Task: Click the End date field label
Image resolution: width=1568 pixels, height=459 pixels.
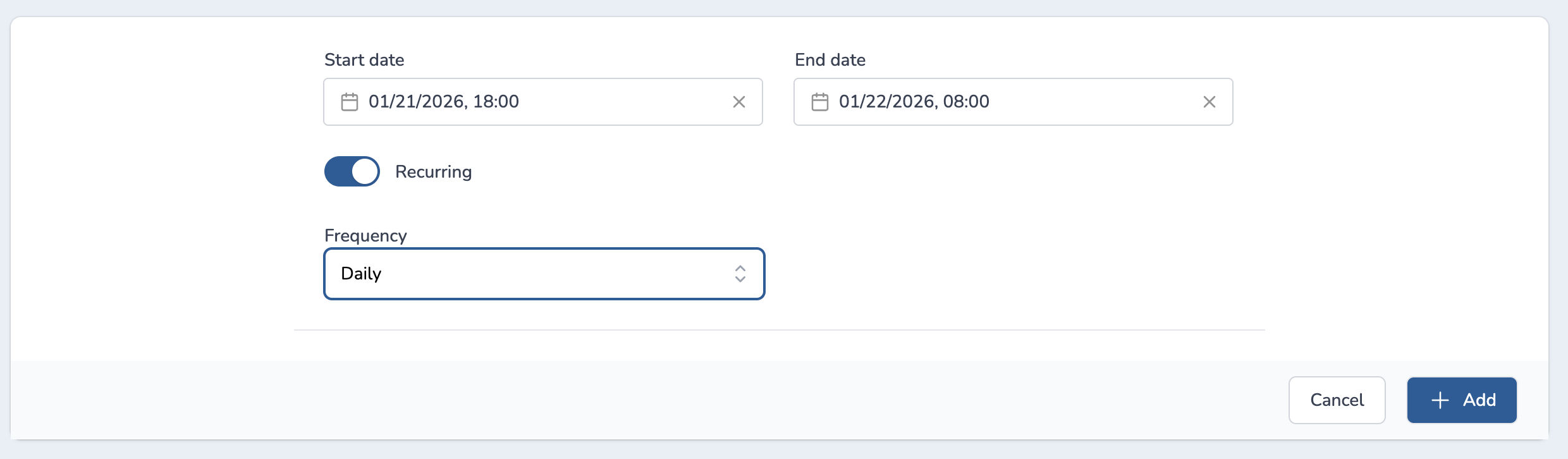Action: [830, 60]
